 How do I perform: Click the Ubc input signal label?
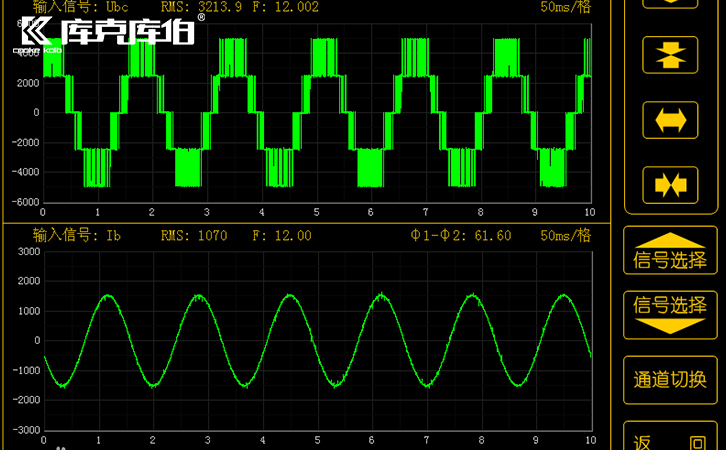(81, 7)
